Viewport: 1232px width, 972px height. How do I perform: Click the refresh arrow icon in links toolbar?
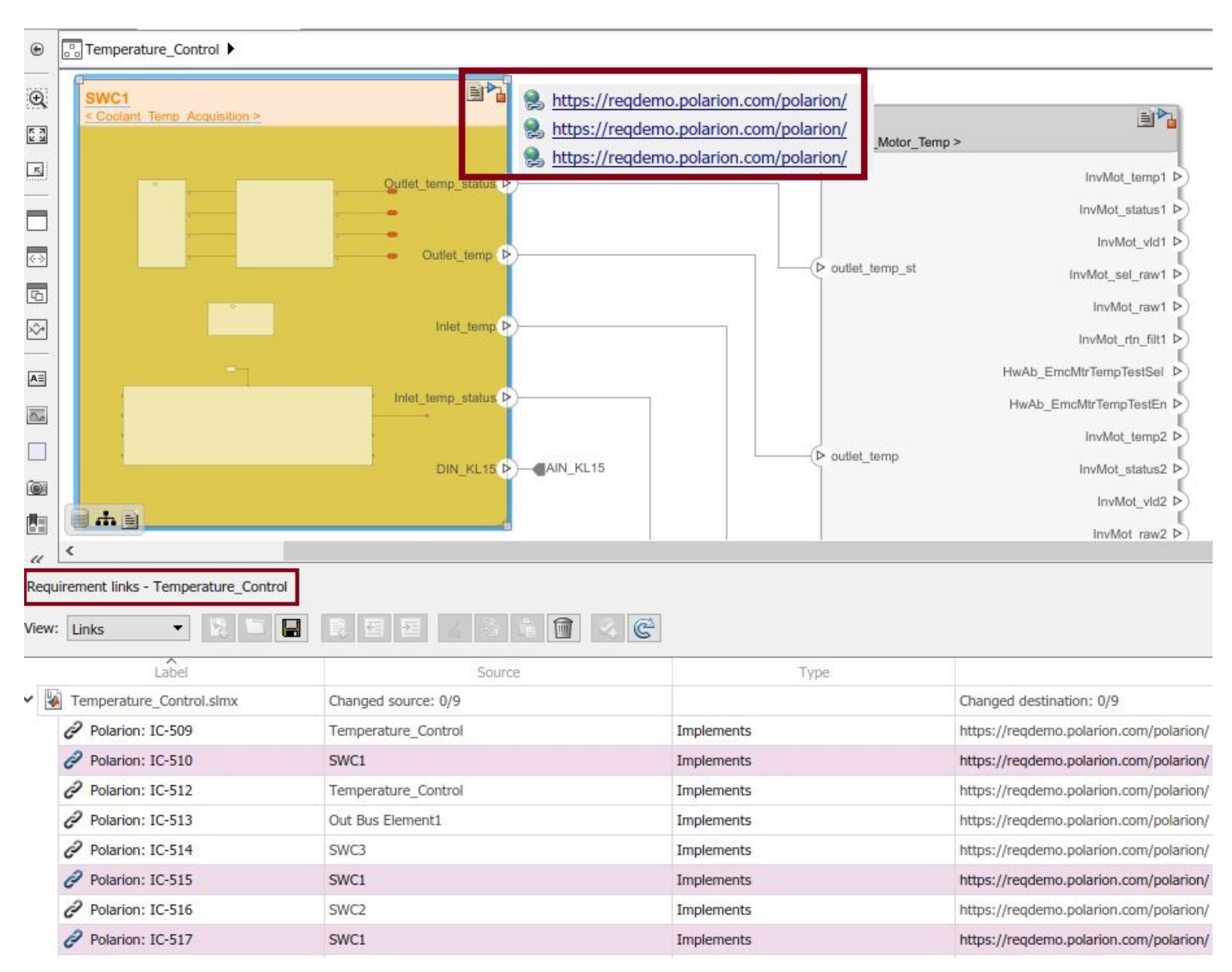[644, 628]
